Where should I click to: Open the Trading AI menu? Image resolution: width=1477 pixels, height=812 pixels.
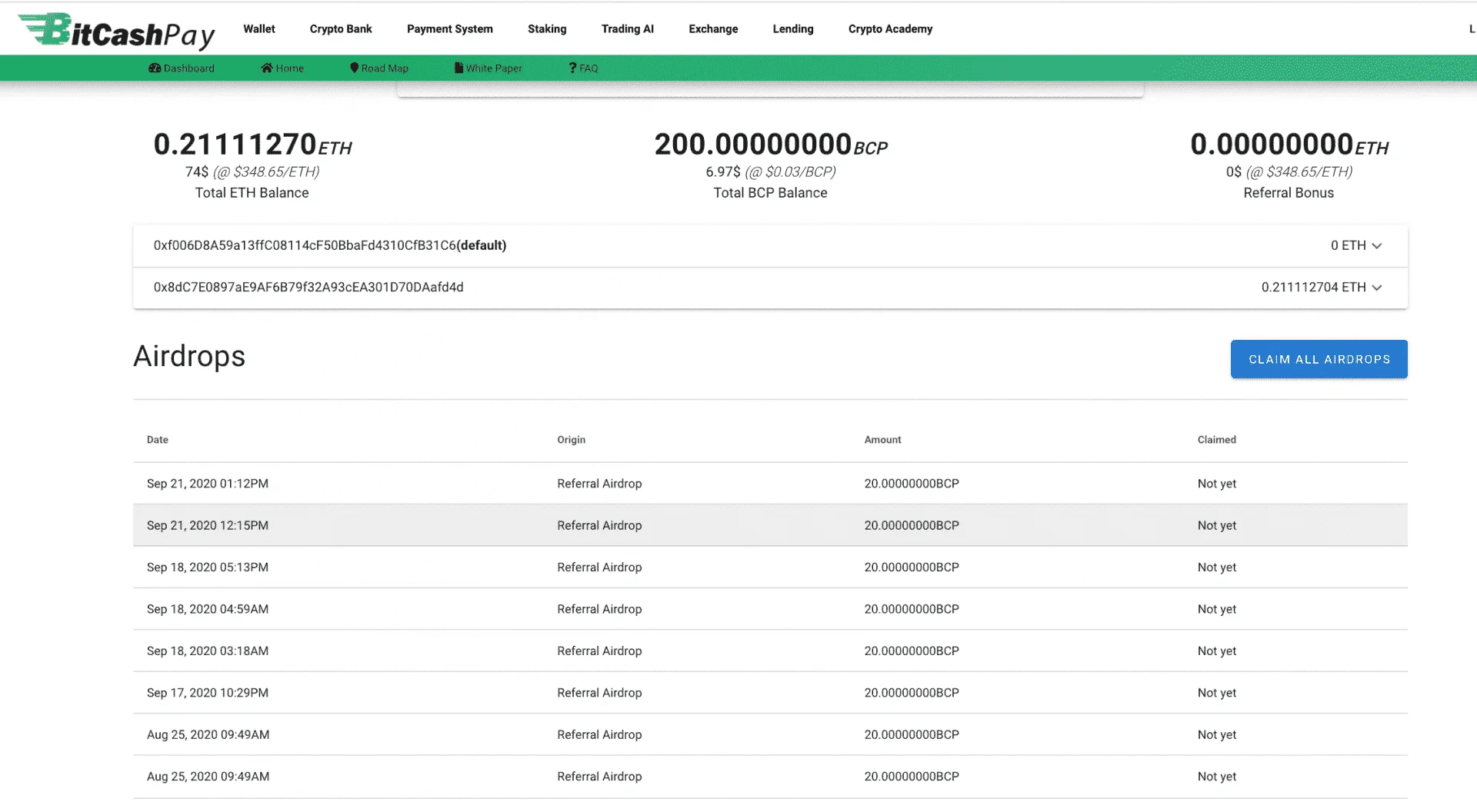pos(628,28)
